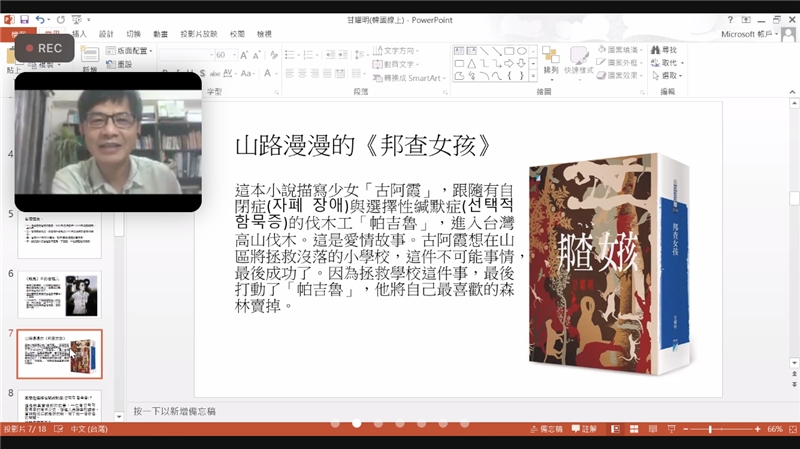This screenshot has height=449, width=800.
Task: Switch to the 動畫 (Animations) tab
Action: click(160, 34)
